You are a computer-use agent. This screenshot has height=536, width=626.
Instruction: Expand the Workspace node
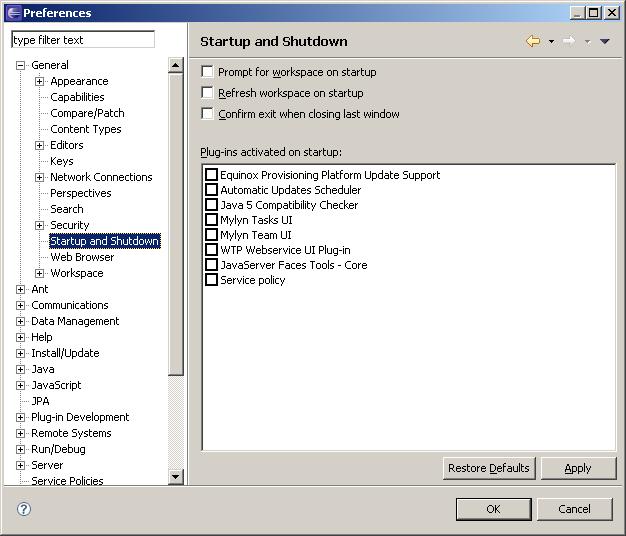39,273
